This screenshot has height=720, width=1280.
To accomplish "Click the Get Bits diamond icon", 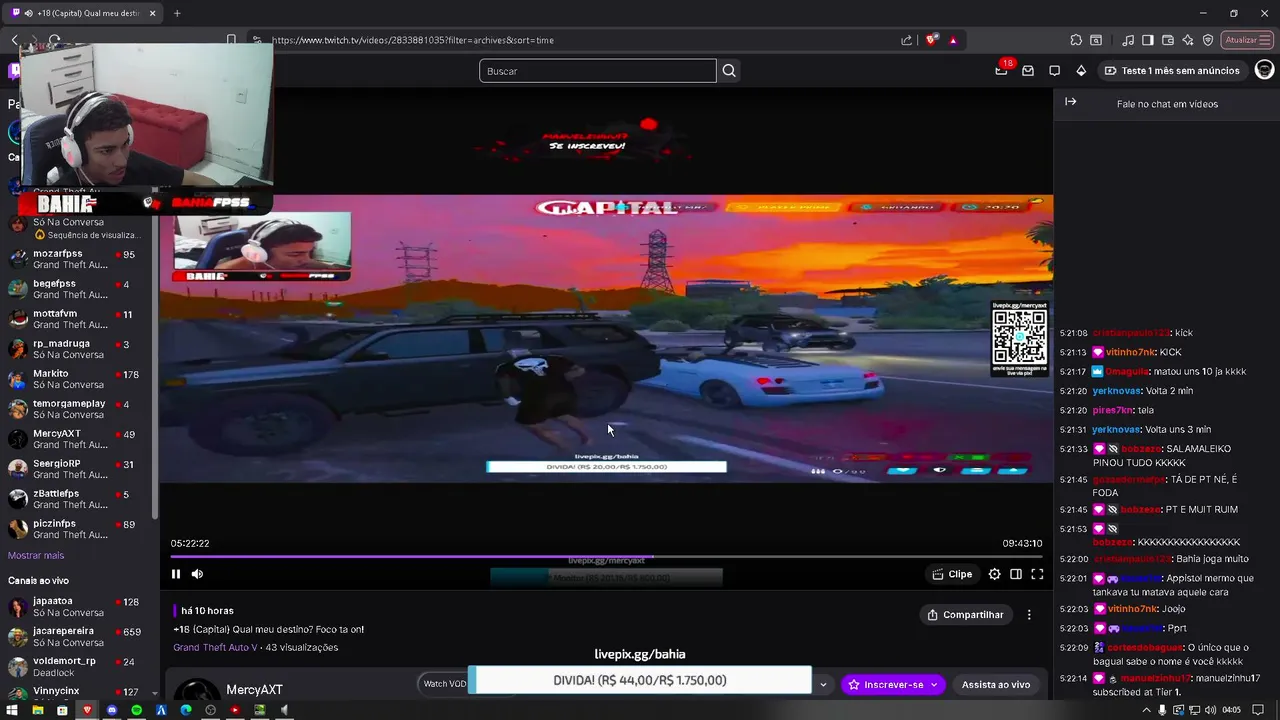I will click(x=1081, y=71).
